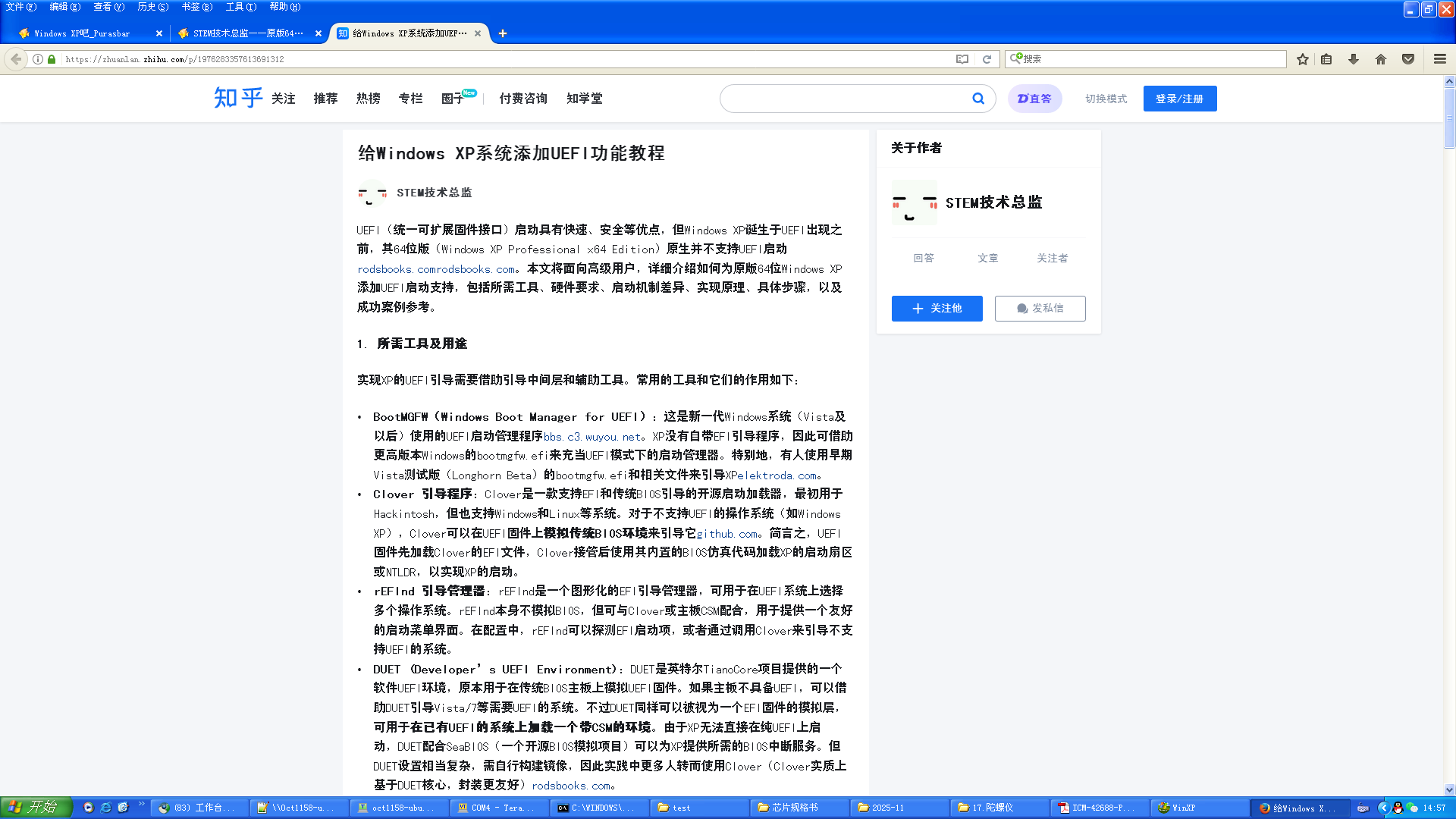Click the Zhihu logo
The image size is (1456, 819).
coord(237,98)
